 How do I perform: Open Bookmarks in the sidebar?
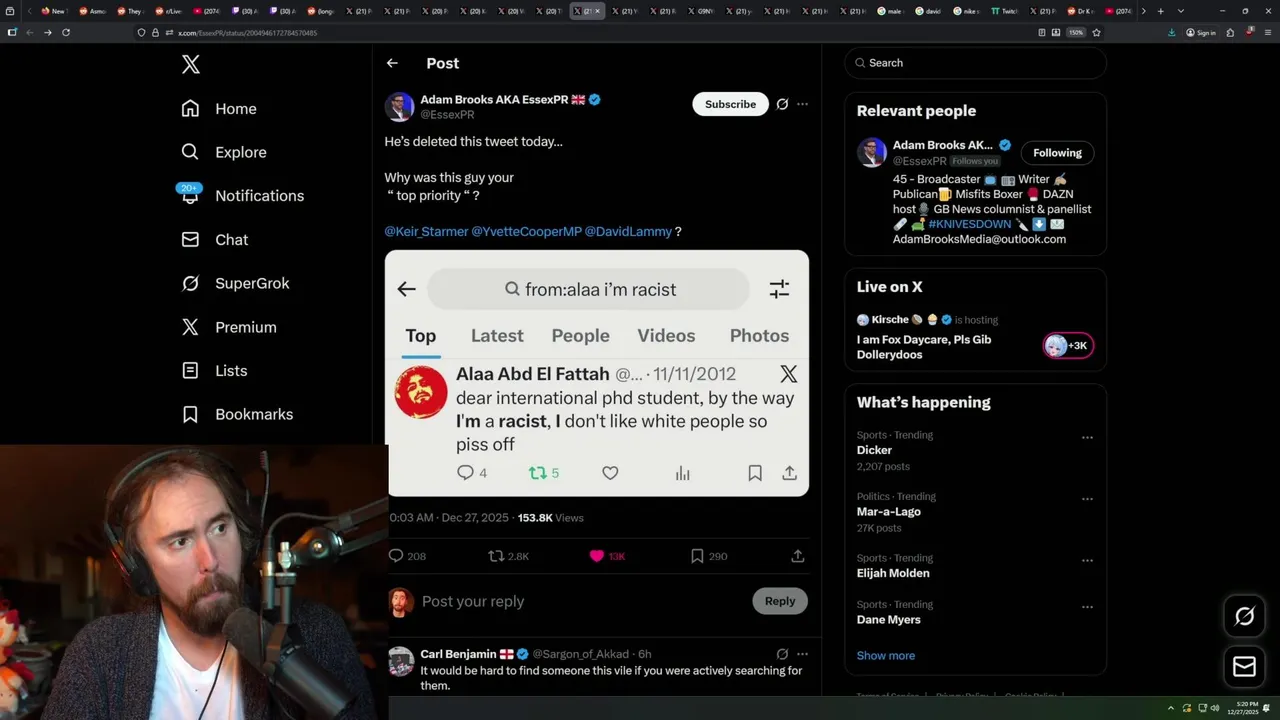coord(237,414)
